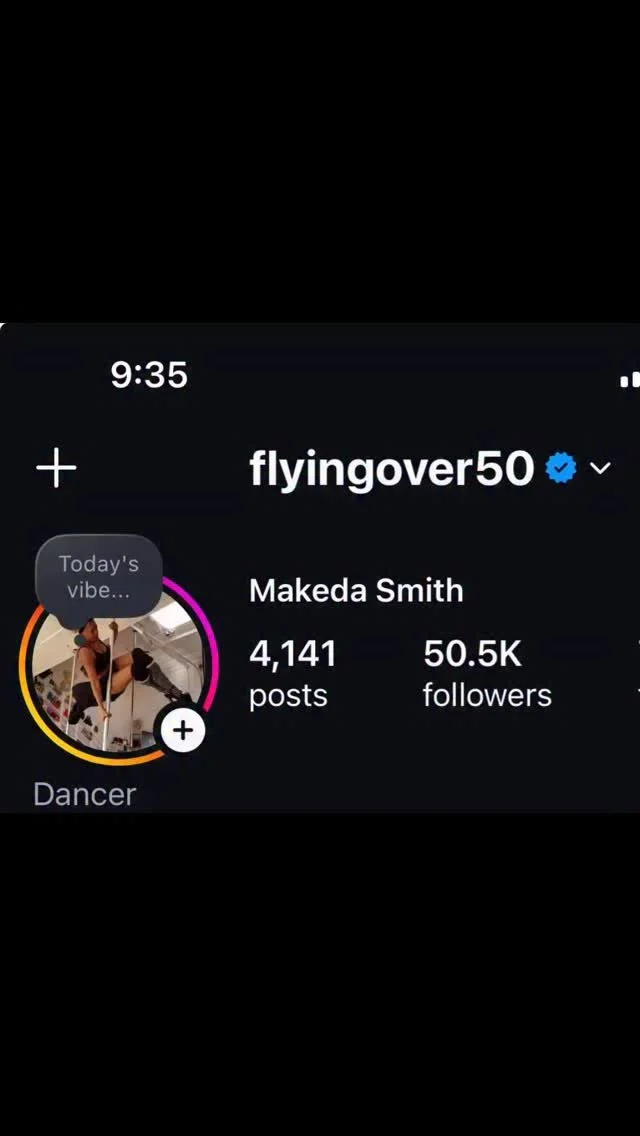The width and height of the screenshot is (640, 1136).
Task: Tap the vibe... text in note
Action: click(x=99, y=590)
